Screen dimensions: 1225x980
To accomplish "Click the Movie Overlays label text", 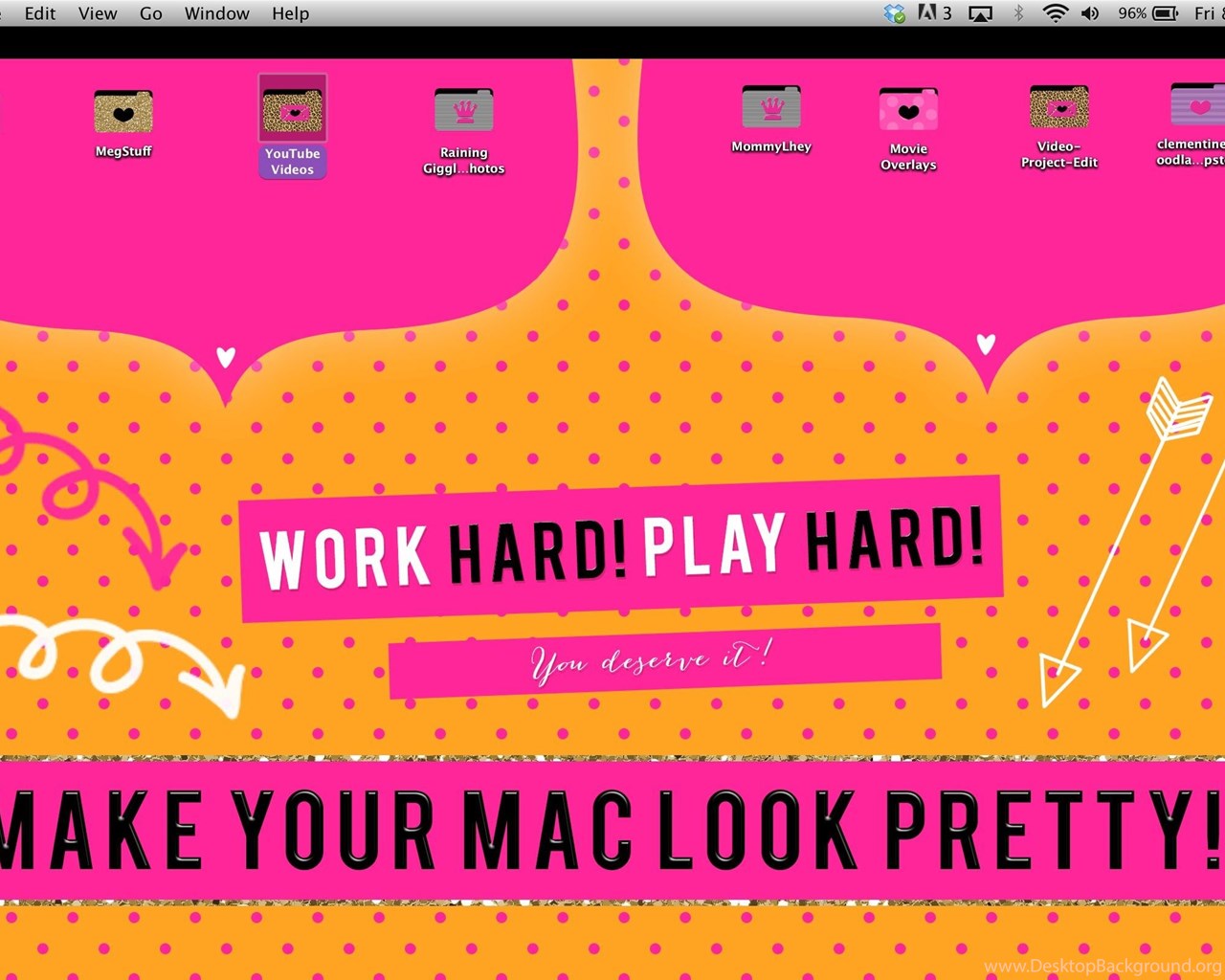I will tap(908, 157).
